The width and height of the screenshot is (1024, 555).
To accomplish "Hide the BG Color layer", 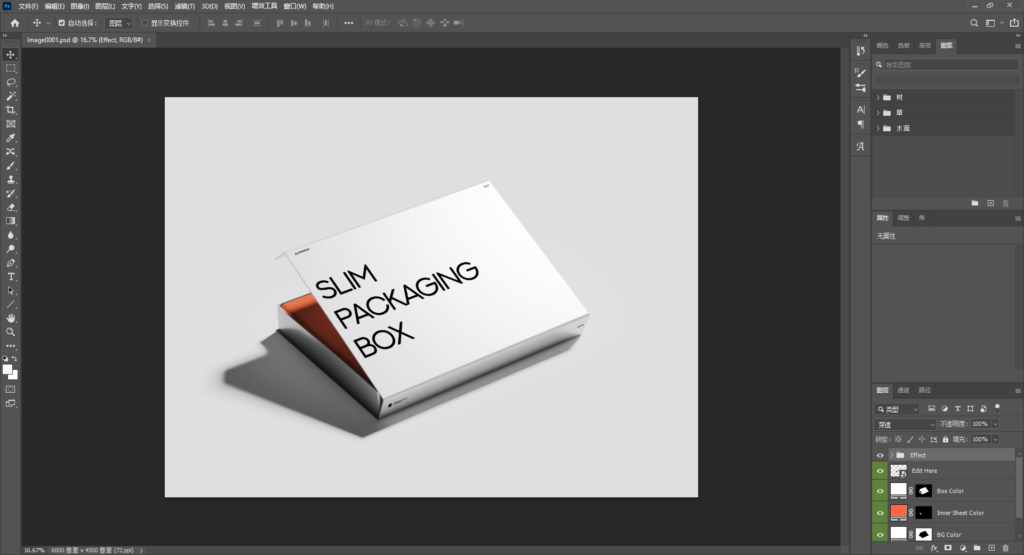I will 880,534.
